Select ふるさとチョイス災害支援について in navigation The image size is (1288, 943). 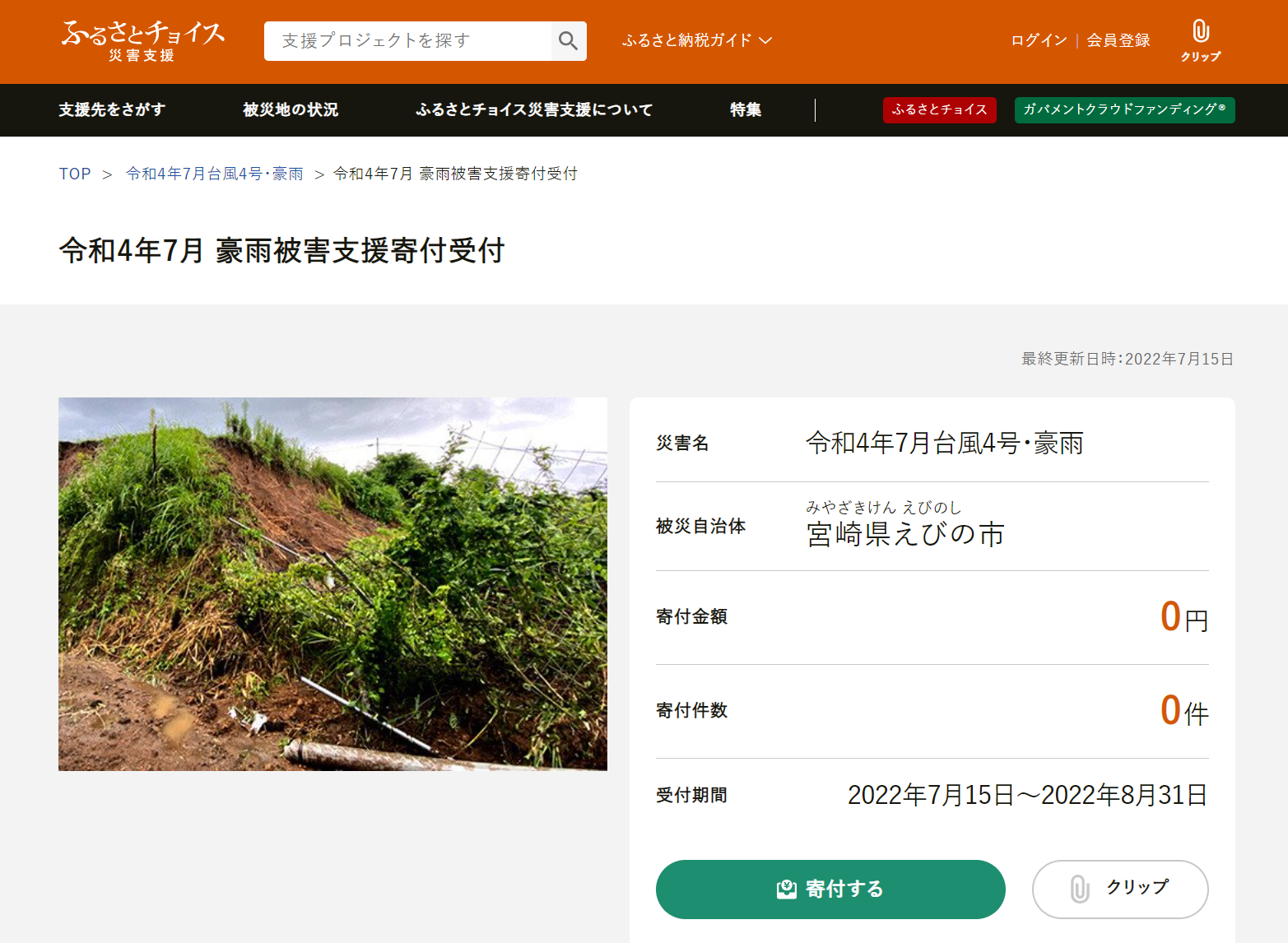(534, 109)
